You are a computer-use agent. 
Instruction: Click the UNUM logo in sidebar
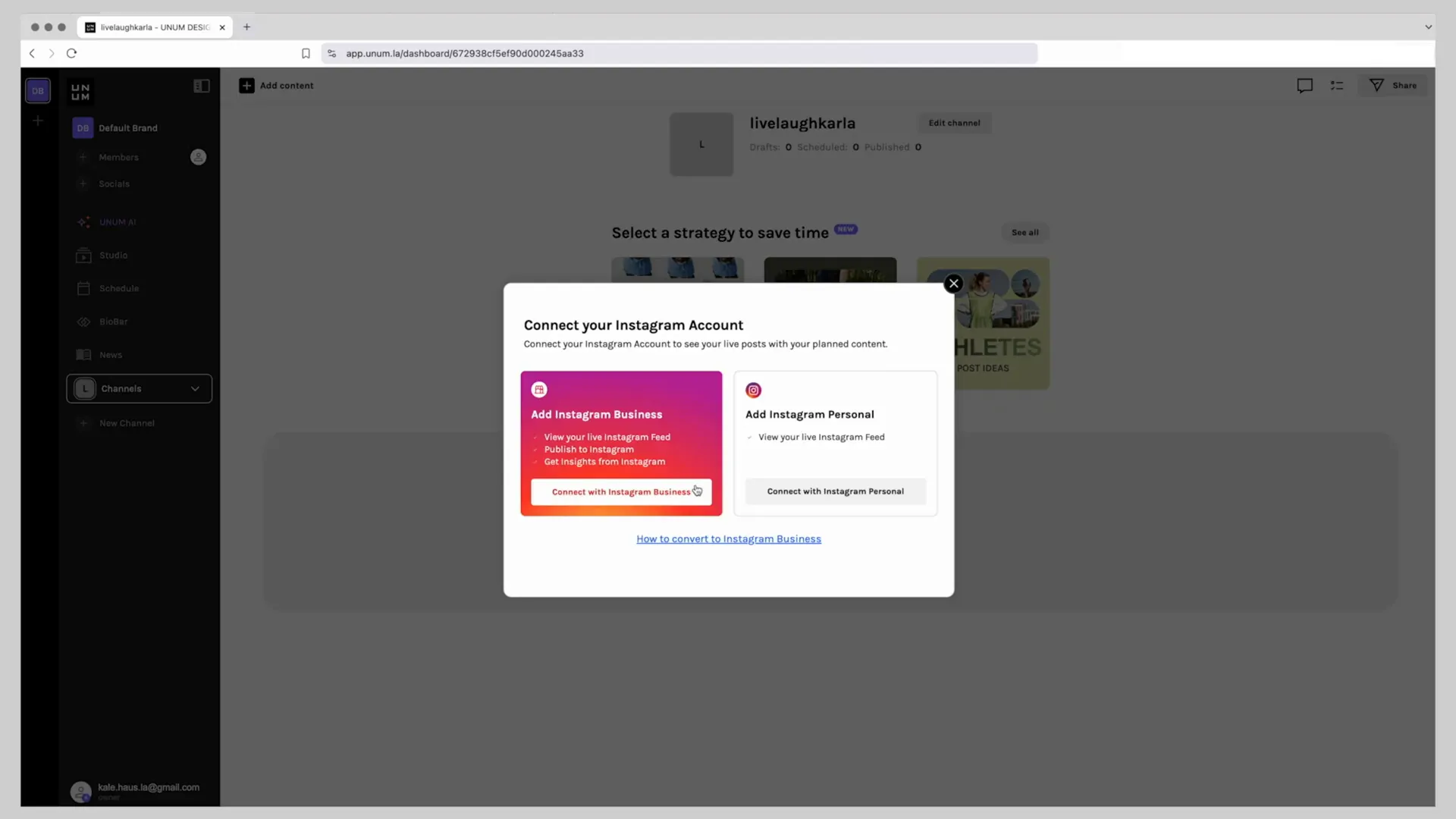coord(80,92)
